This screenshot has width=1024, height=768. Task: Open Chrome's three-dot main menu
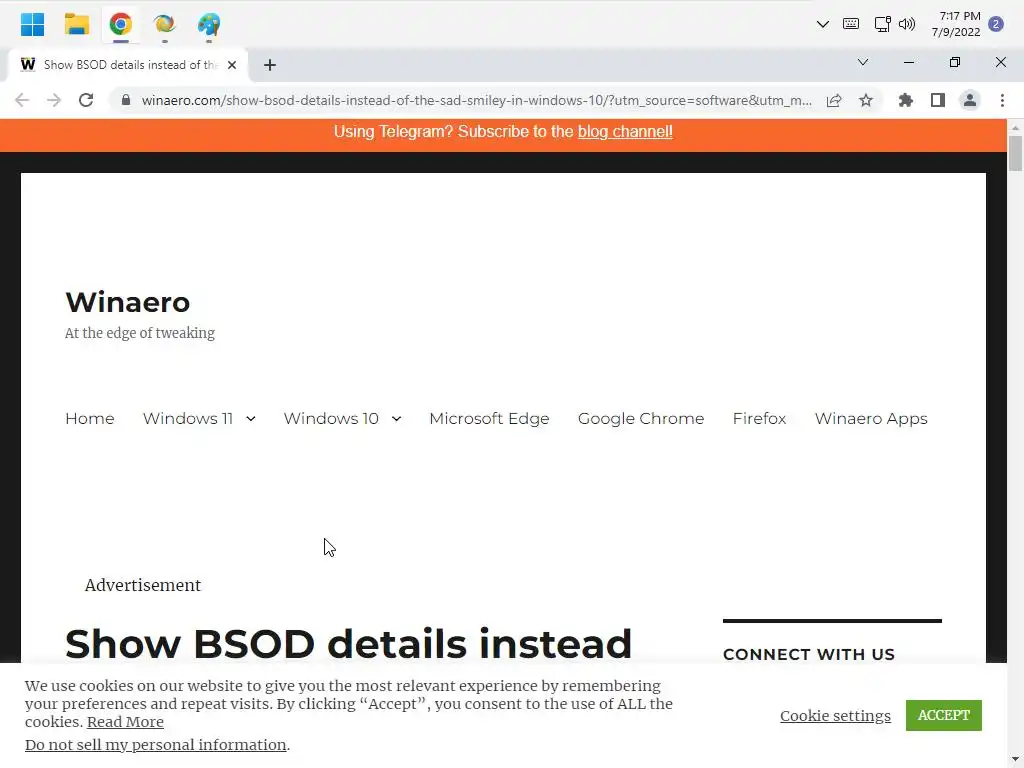point(1002,100)
